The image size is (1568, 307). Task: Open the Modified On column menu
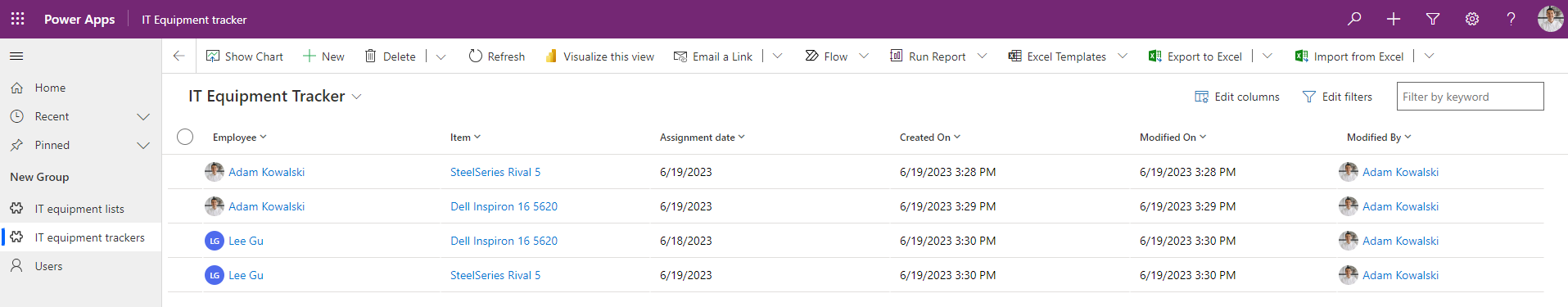click(1173, 138)
